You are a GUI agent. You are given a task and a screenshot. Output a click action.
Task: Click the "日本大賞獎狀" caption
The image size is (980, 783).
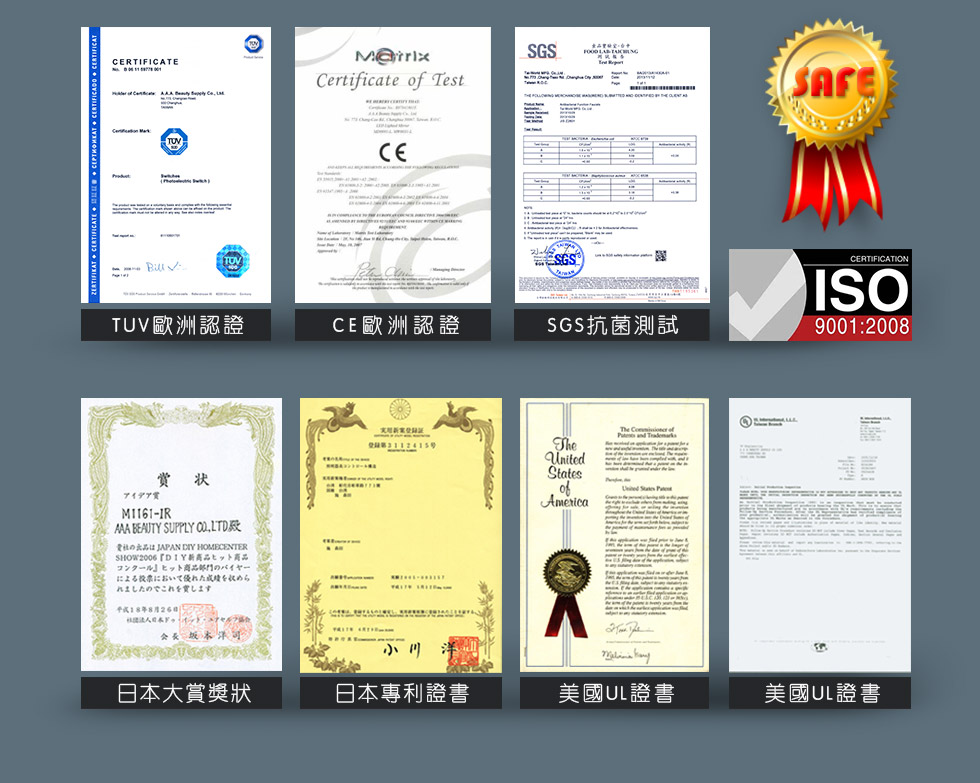tap(184, 693)
